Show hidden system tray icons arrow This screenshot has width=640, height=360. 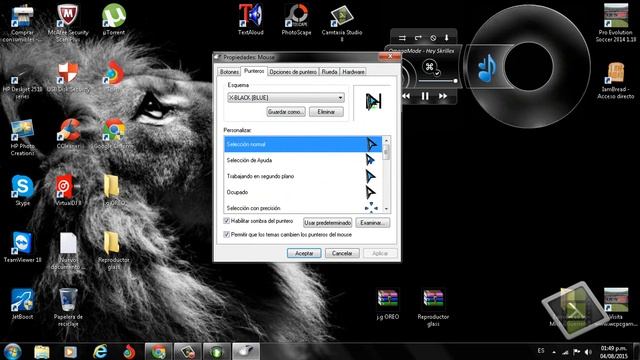(554, 352)
